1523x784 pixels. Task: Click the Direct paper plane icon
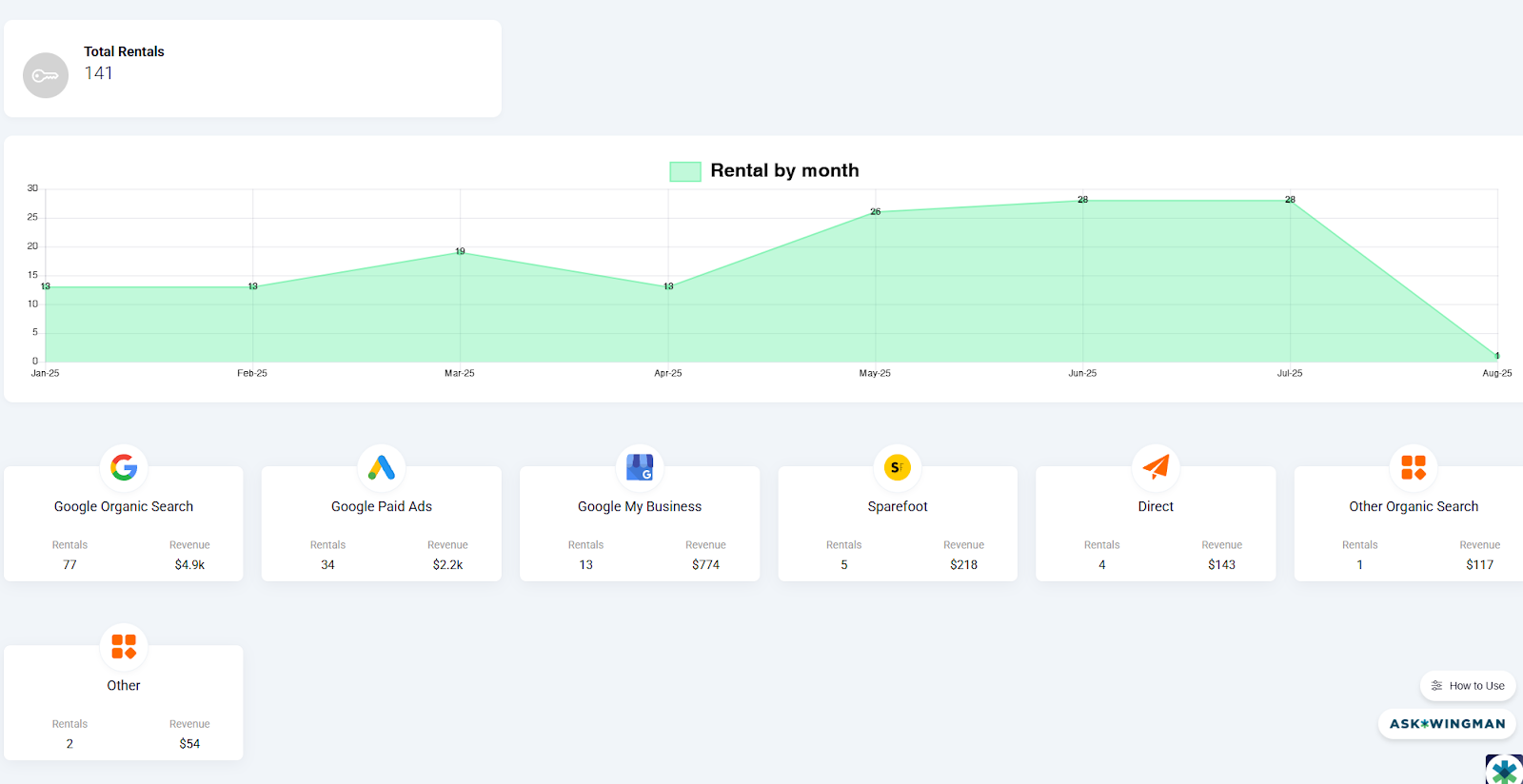coord(1156,467)
